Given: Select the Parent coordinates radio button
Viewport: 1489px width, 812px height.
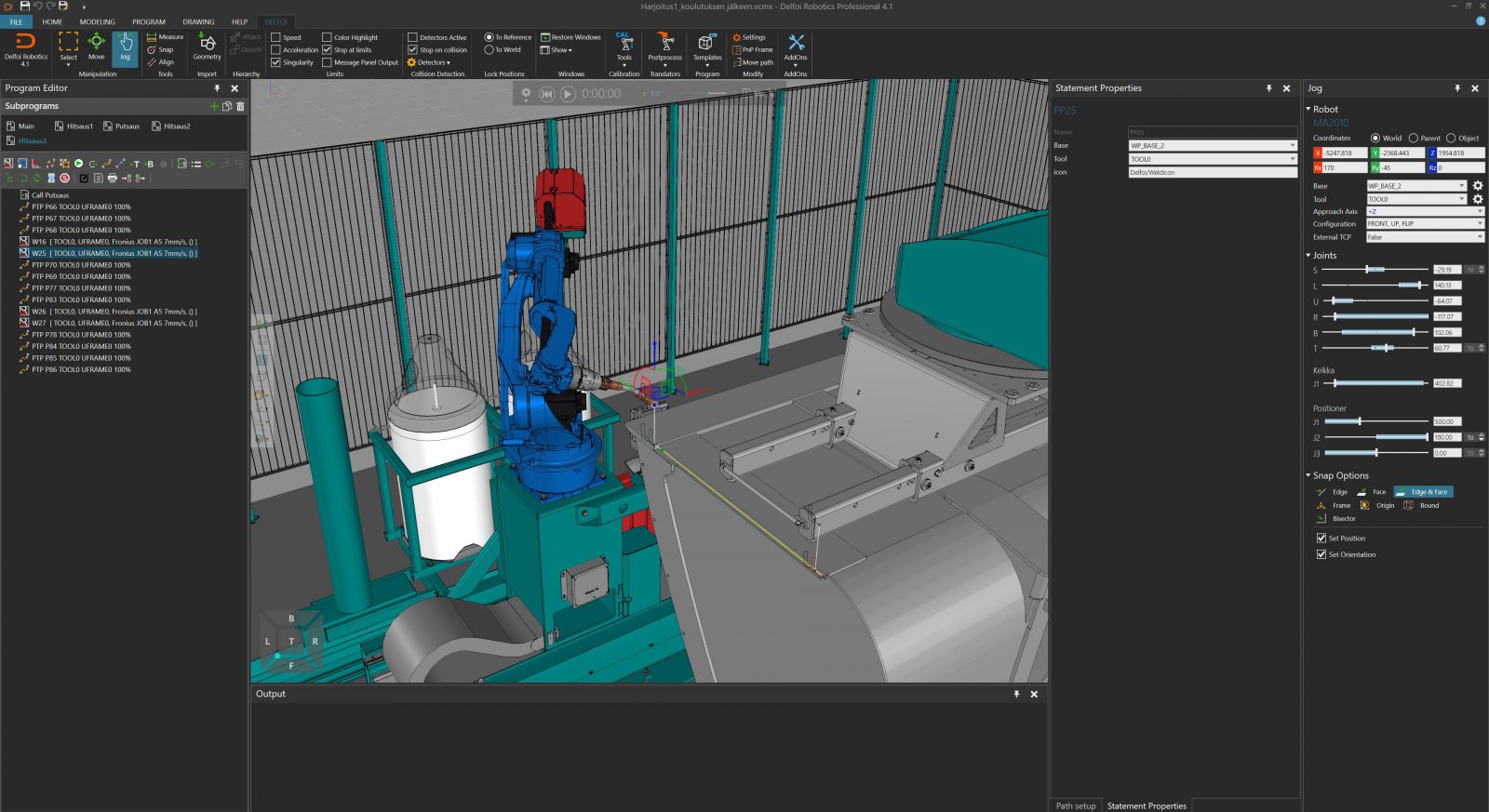Looking at the screenshot, I should point(1414,138).
